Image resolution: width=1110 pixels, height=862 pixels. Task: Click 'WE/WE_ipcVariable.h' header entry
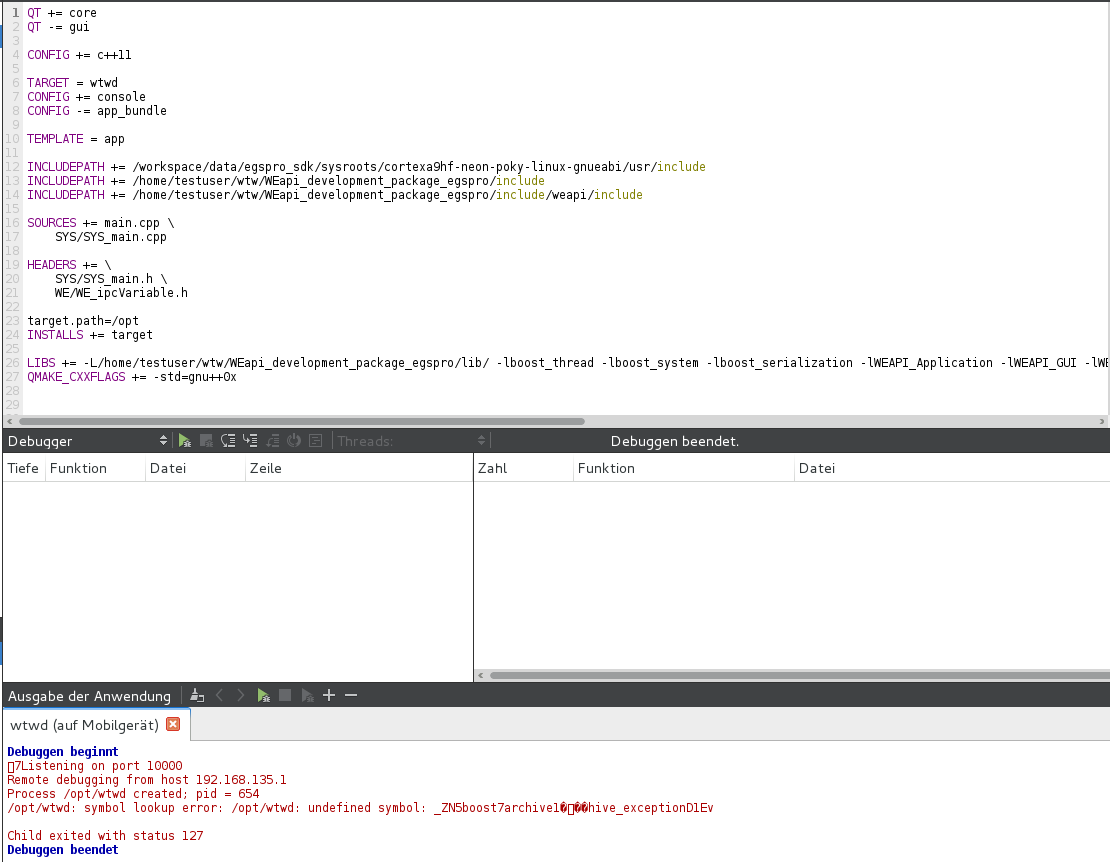click(121, 292)
